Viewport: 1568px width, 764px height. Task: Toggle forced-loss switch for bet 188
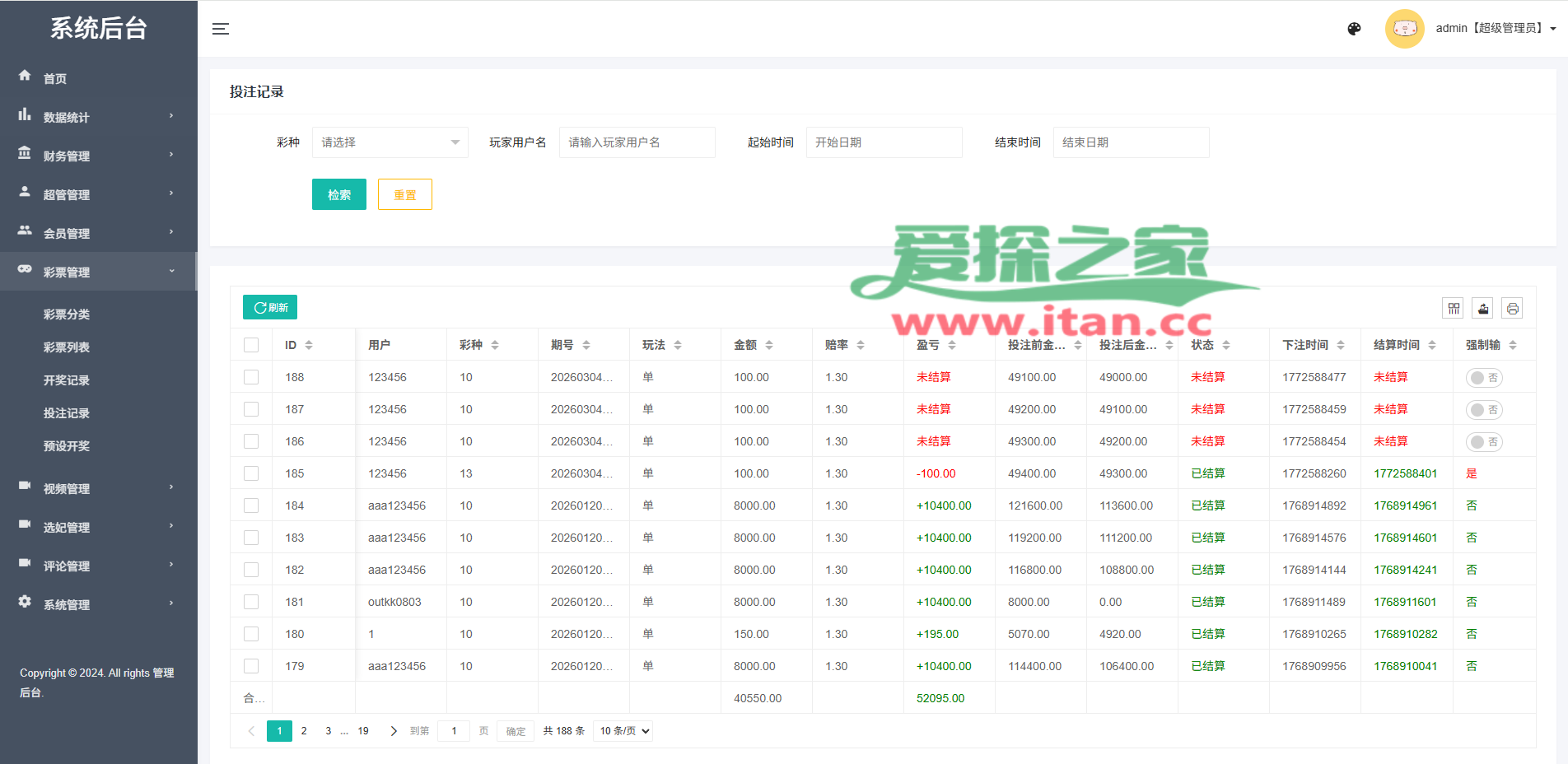[x=1484, y=378]
